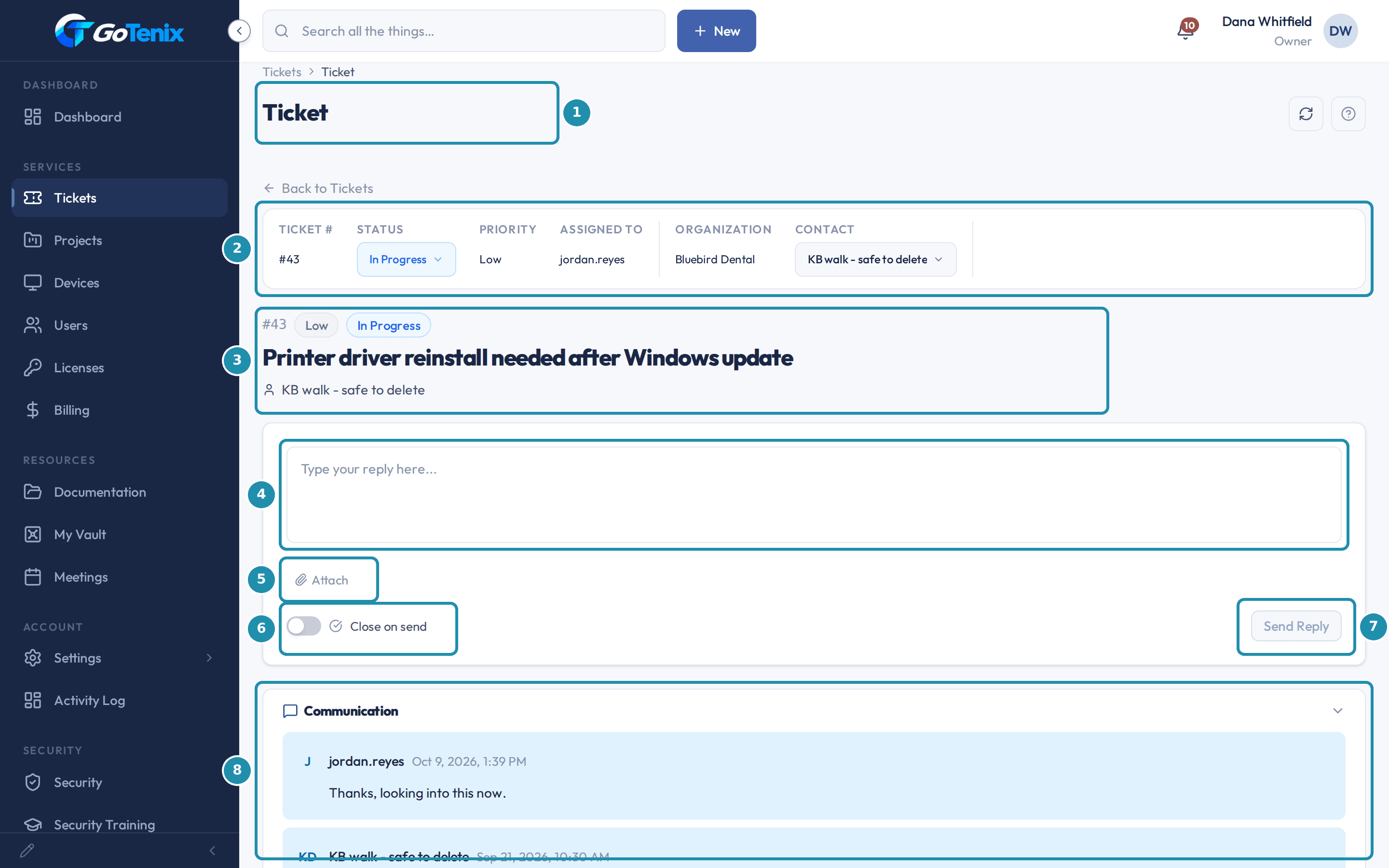Refresh the ticket page
Image resolution: width=1389 pixels, height=868 pixels.
1306,114
